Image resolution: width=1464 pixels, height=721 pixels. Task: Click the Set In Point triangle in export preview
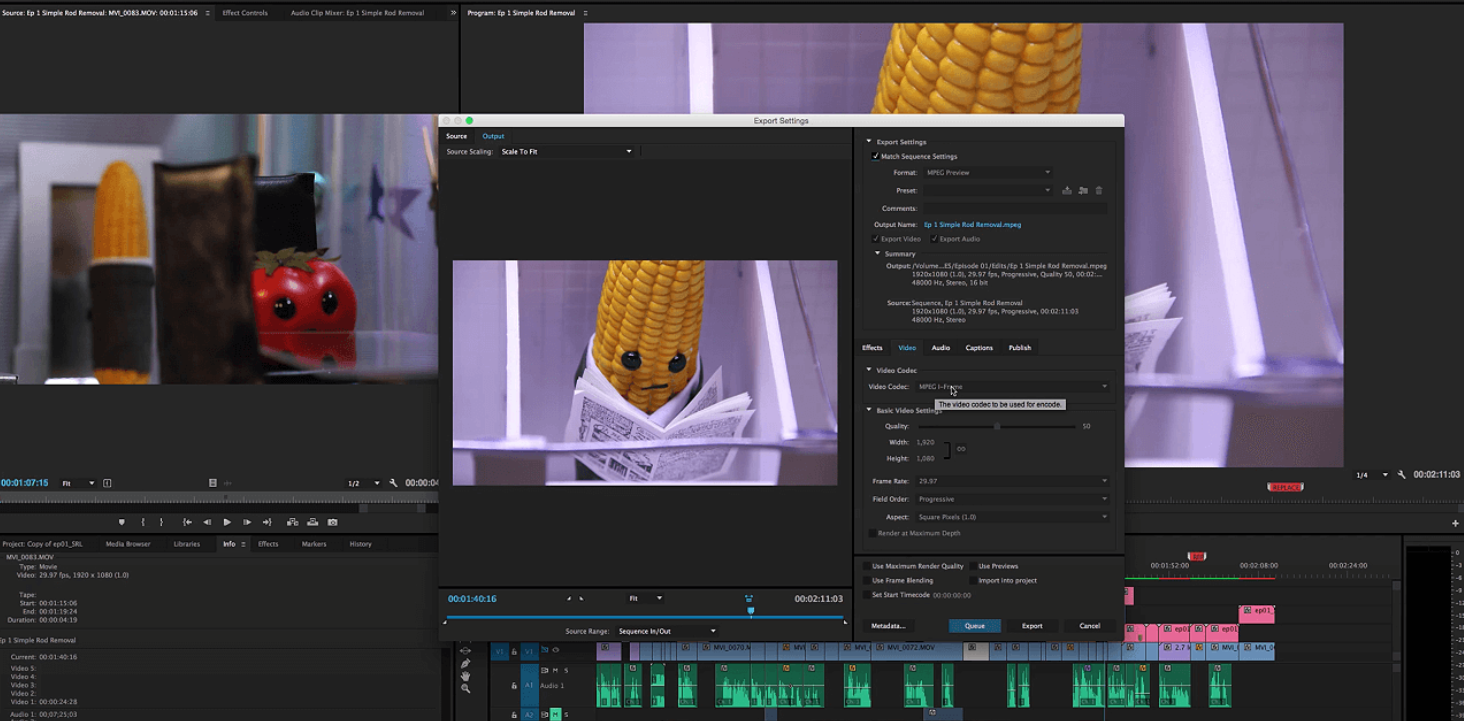[569, 598]
